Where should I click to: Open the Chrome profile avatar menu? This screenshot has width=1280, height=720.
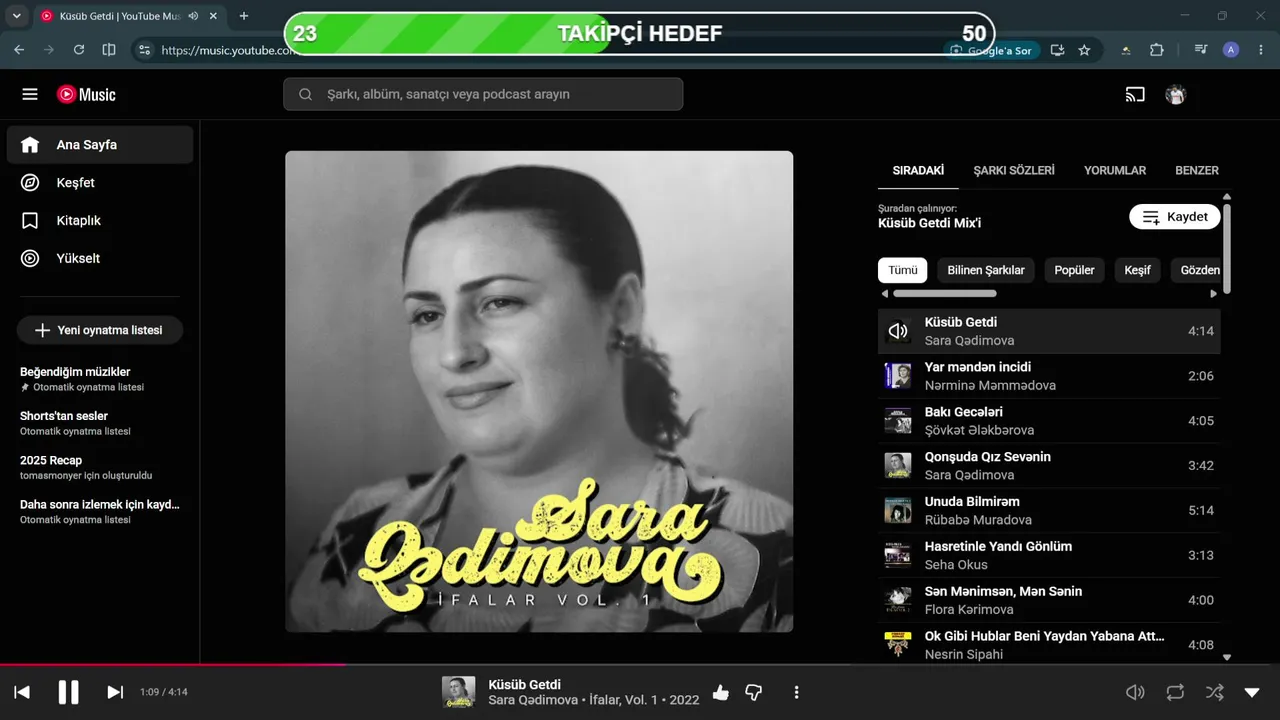[x=1231, y=50]
